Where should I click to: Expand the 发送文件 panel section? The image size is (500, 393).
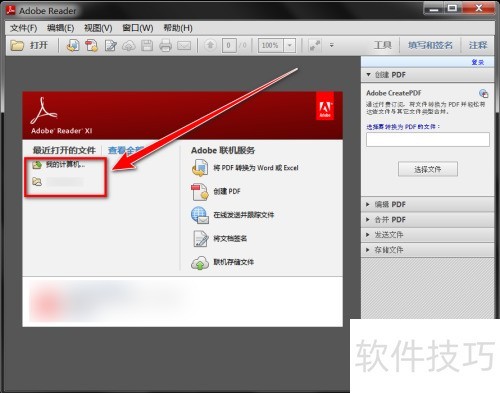pos(427,235)
